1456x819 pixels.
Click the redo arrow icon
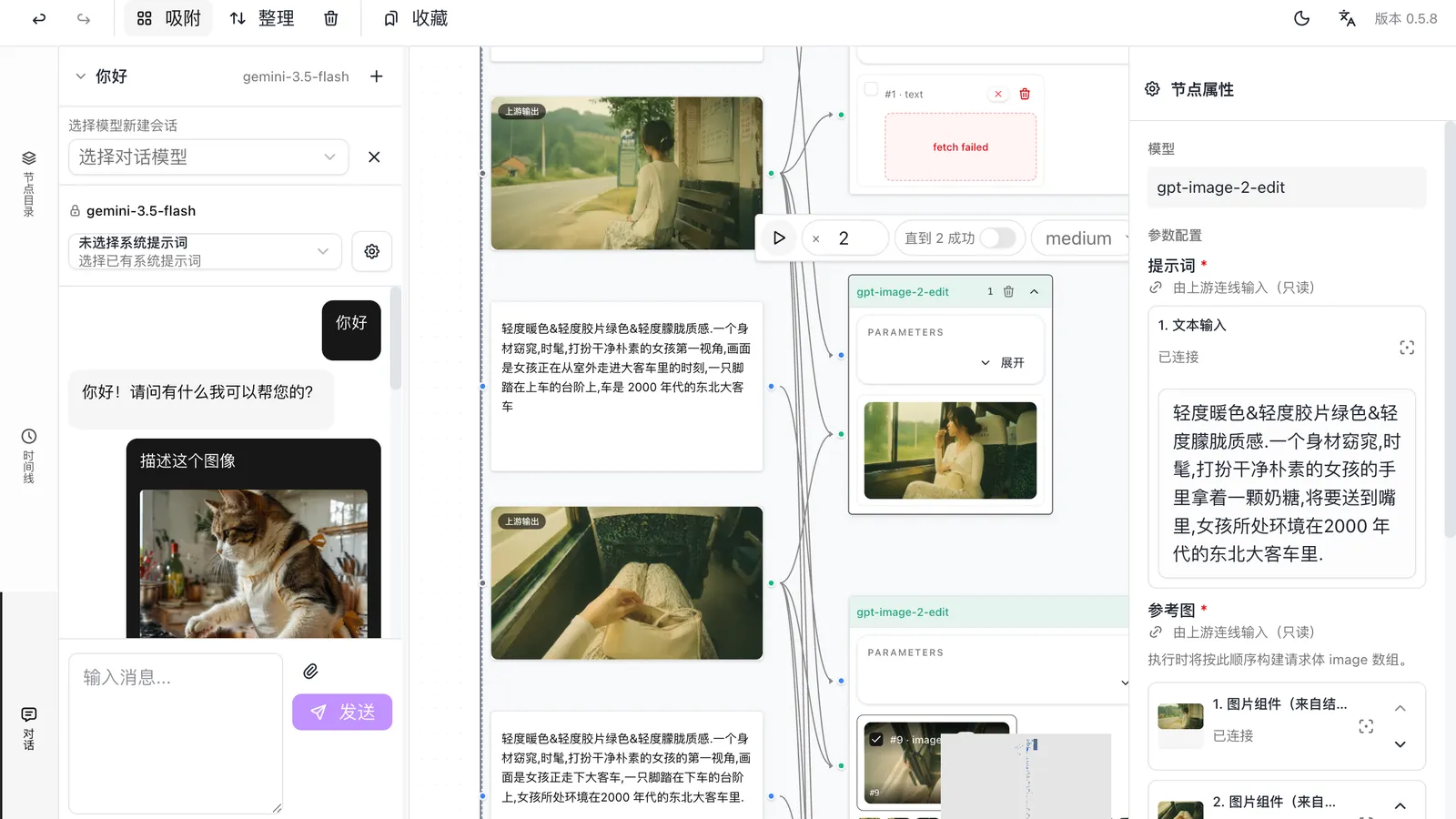84,18
